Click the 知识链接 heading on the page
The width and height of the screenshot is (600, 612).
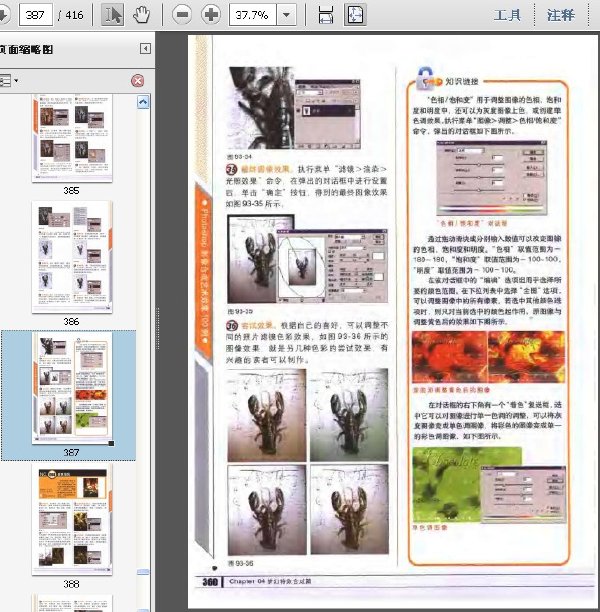pos(462,82)
